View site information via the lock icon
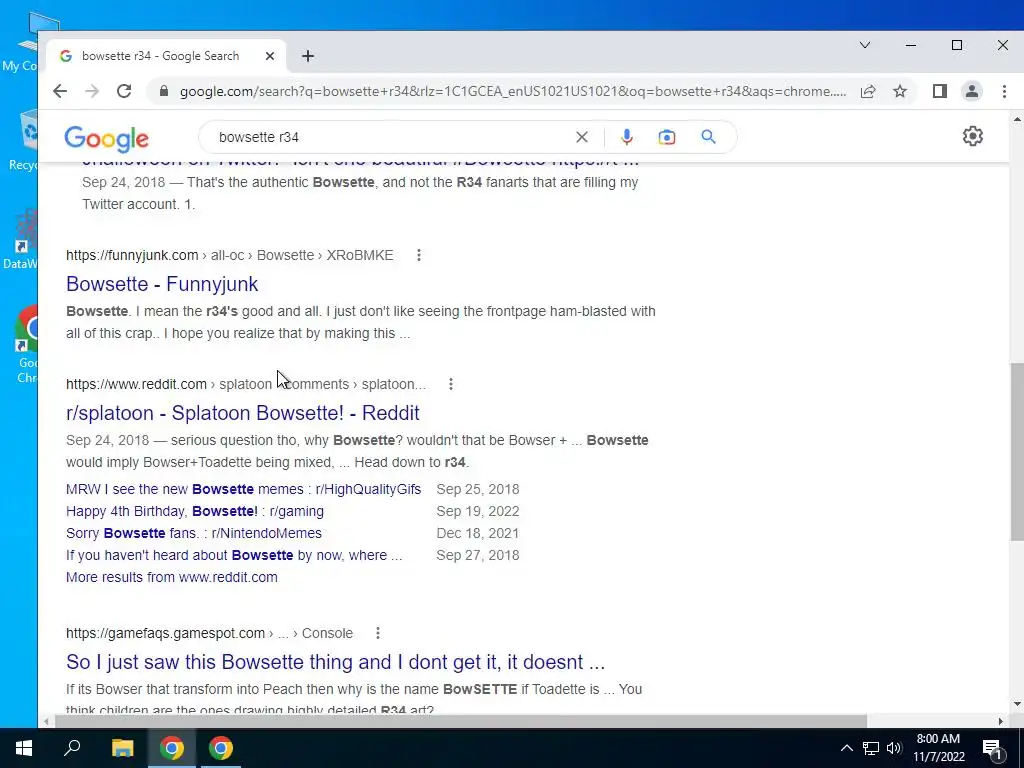Image resolution: width=1024 pixels, height=768 pixels. tap(164, 91)
